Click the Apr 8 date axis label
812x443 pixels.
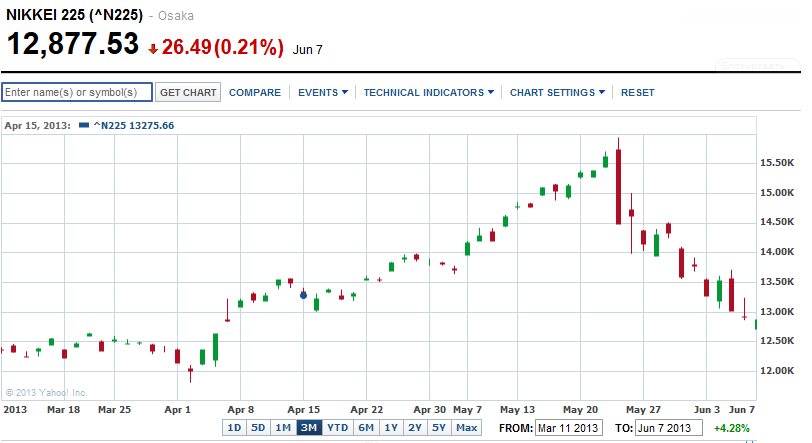pos(240,409)
